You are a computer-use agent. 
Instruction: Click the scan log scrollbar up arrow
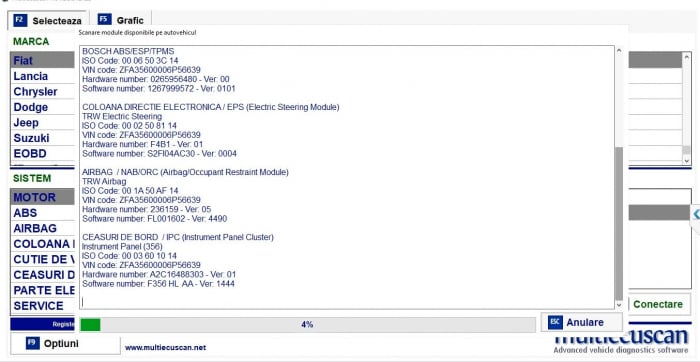[x=619, y=50]
